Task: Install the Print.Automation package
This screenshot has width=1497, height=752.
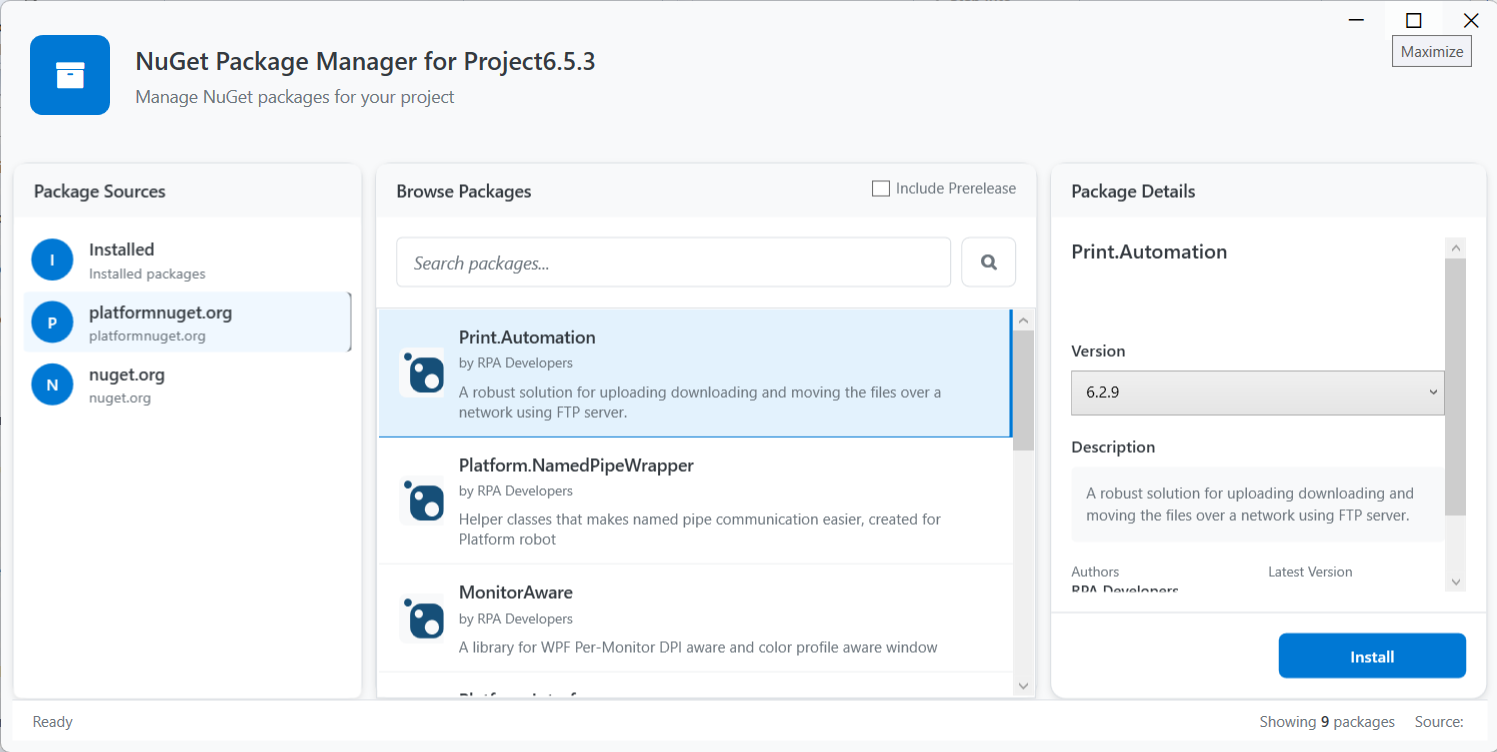Action: point(1372,656)
